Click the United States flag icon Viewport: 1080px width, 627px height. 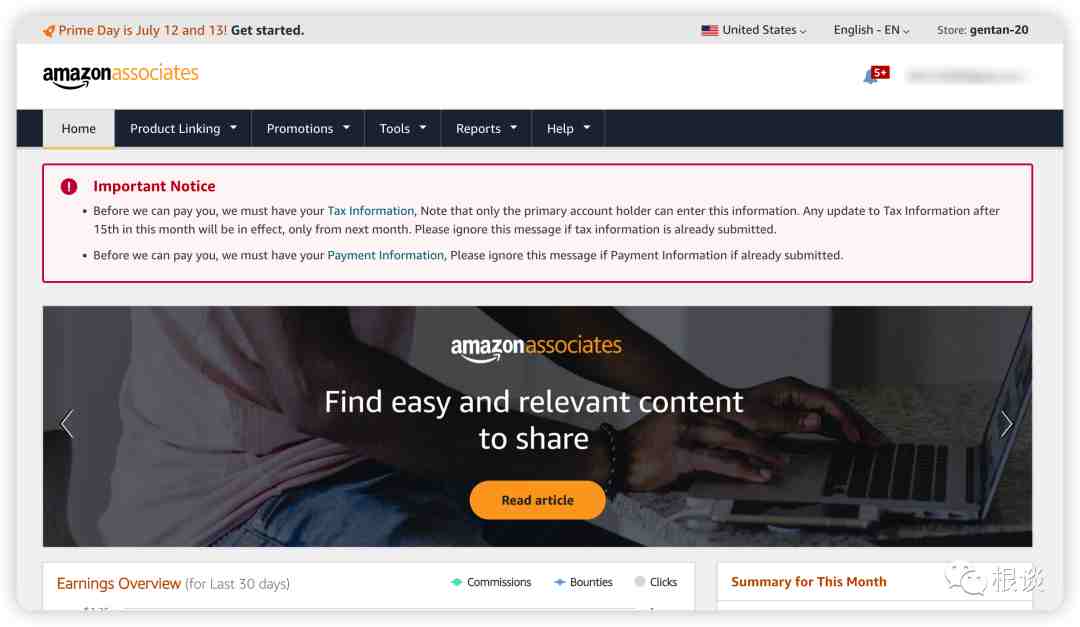pos(709,30)
